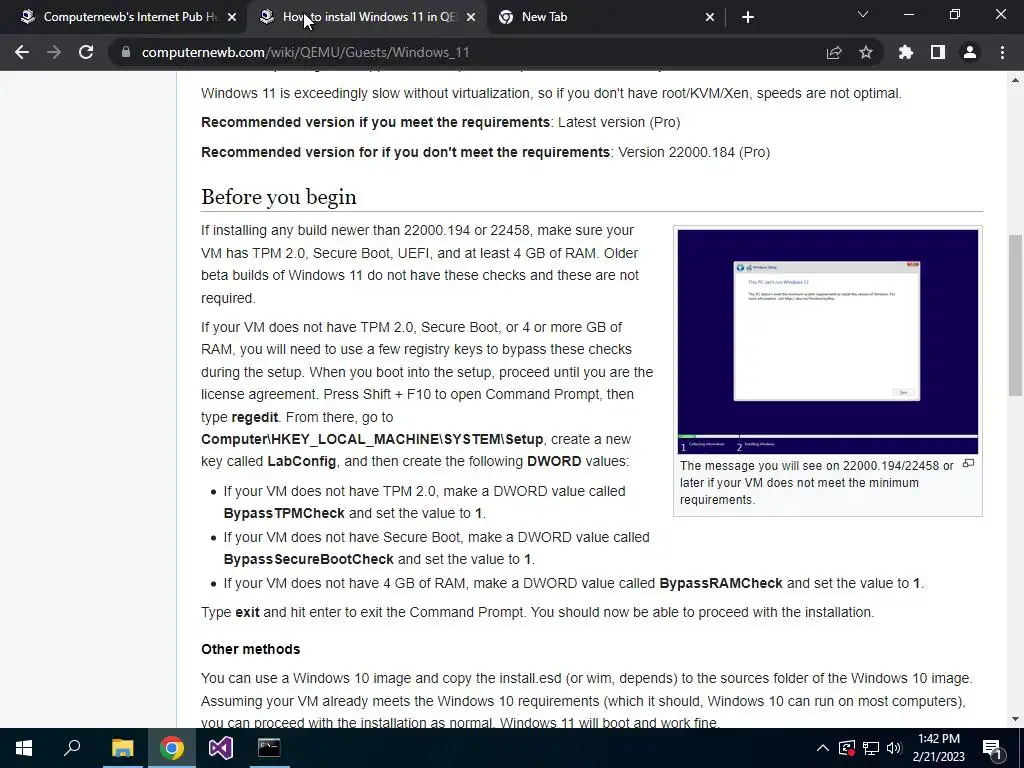
Task: Share this page icon in address bar
Action: [834, 52]
